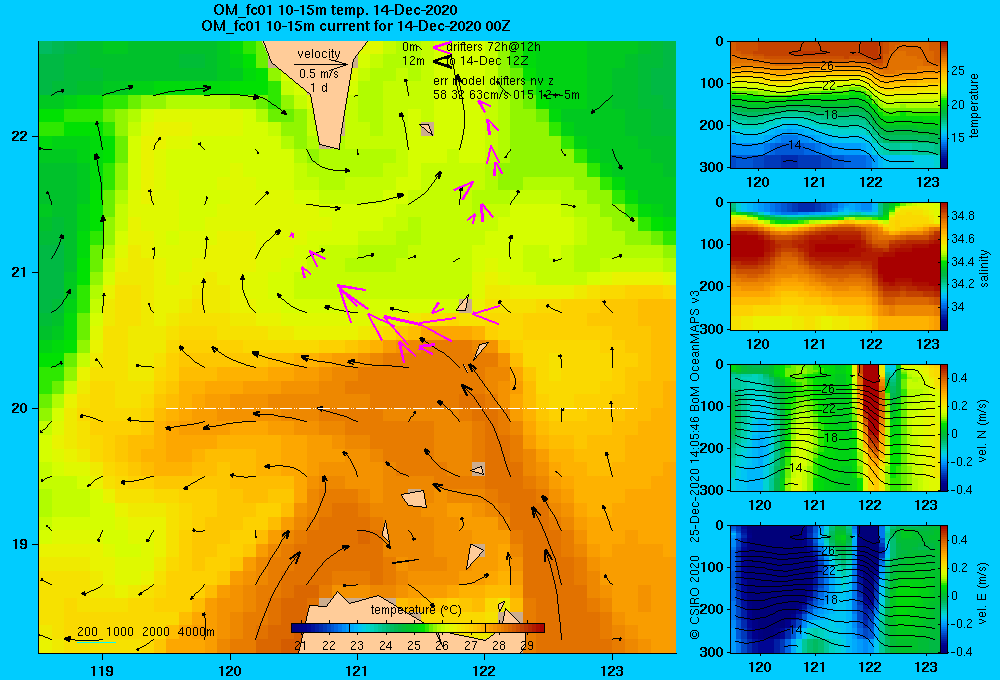The width and height of the screenshot is (1000, 680).
Task: Click the '25' tick on the bottom temperature colorbar
Action: tap(414, 646)
